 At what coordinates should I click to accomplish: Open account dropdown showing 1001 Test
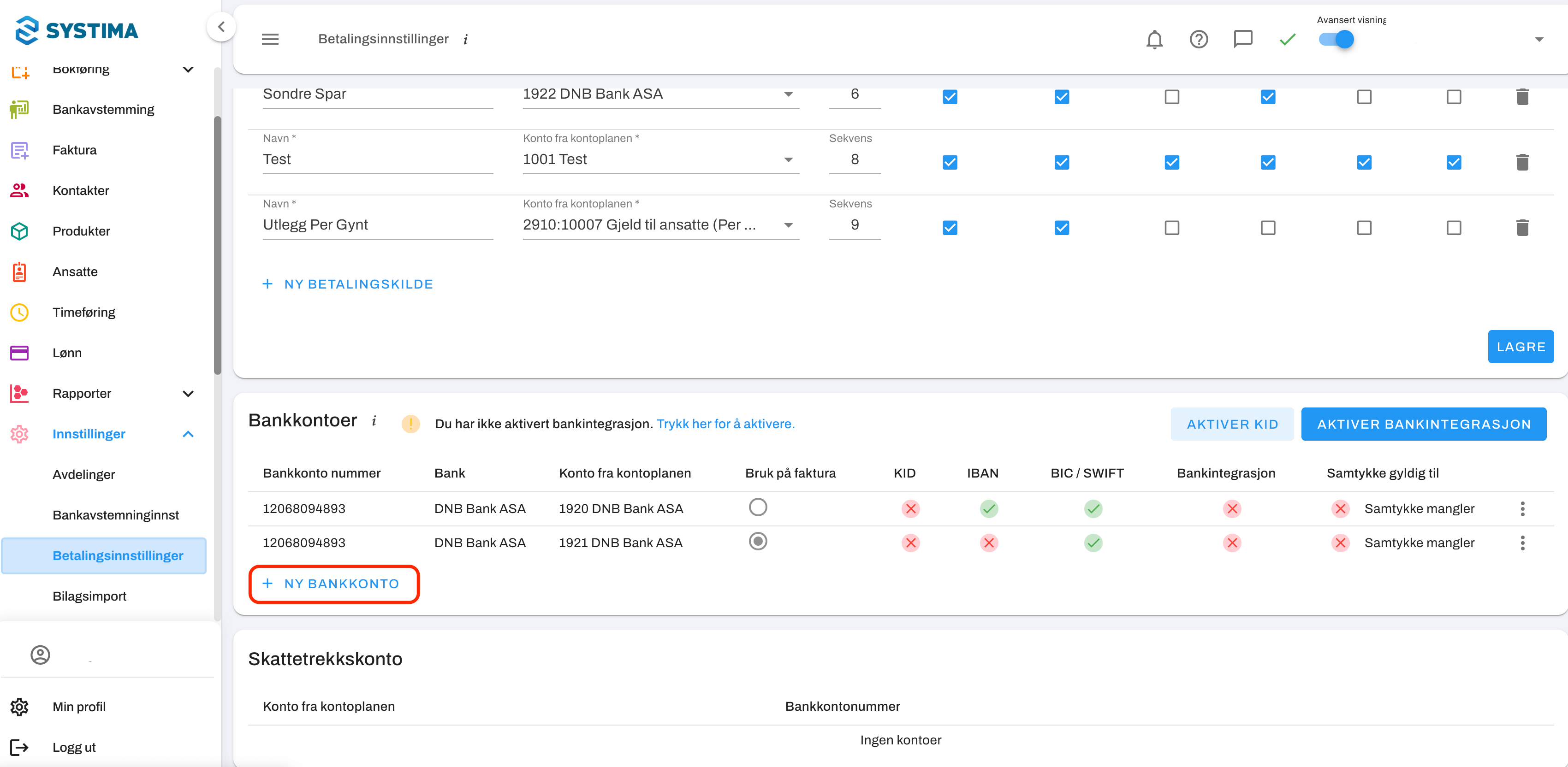[x=660, y=159]
